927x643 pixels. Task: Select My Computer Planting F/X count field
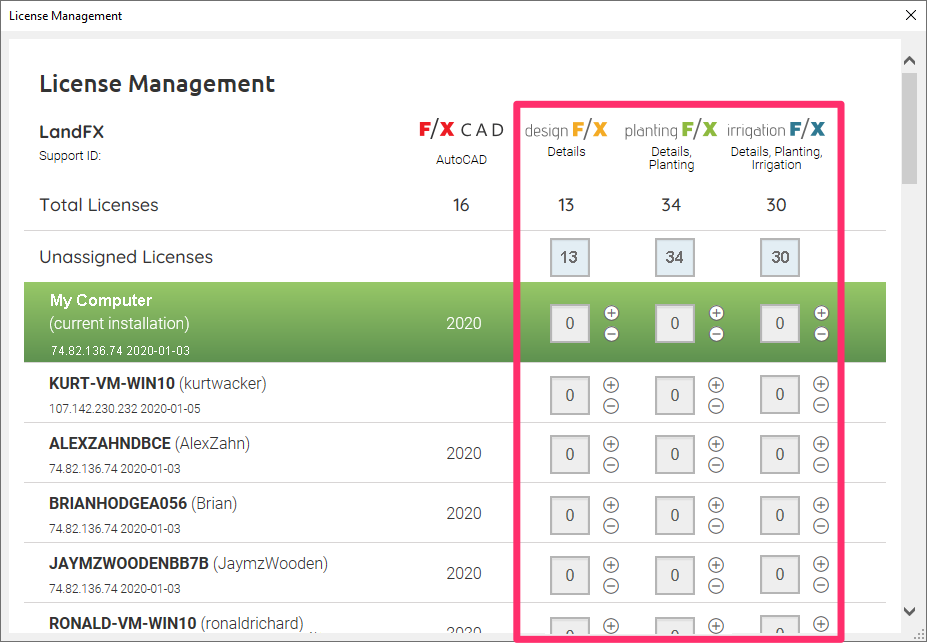tap(675, 323)
